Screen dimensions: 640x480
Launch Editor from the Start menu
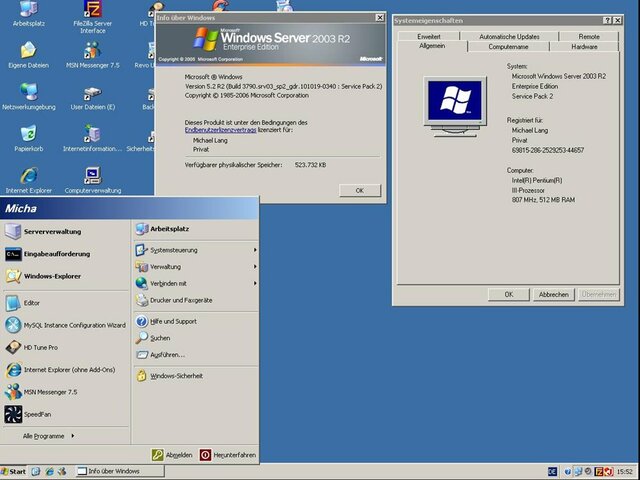click(x=64, y=303)
